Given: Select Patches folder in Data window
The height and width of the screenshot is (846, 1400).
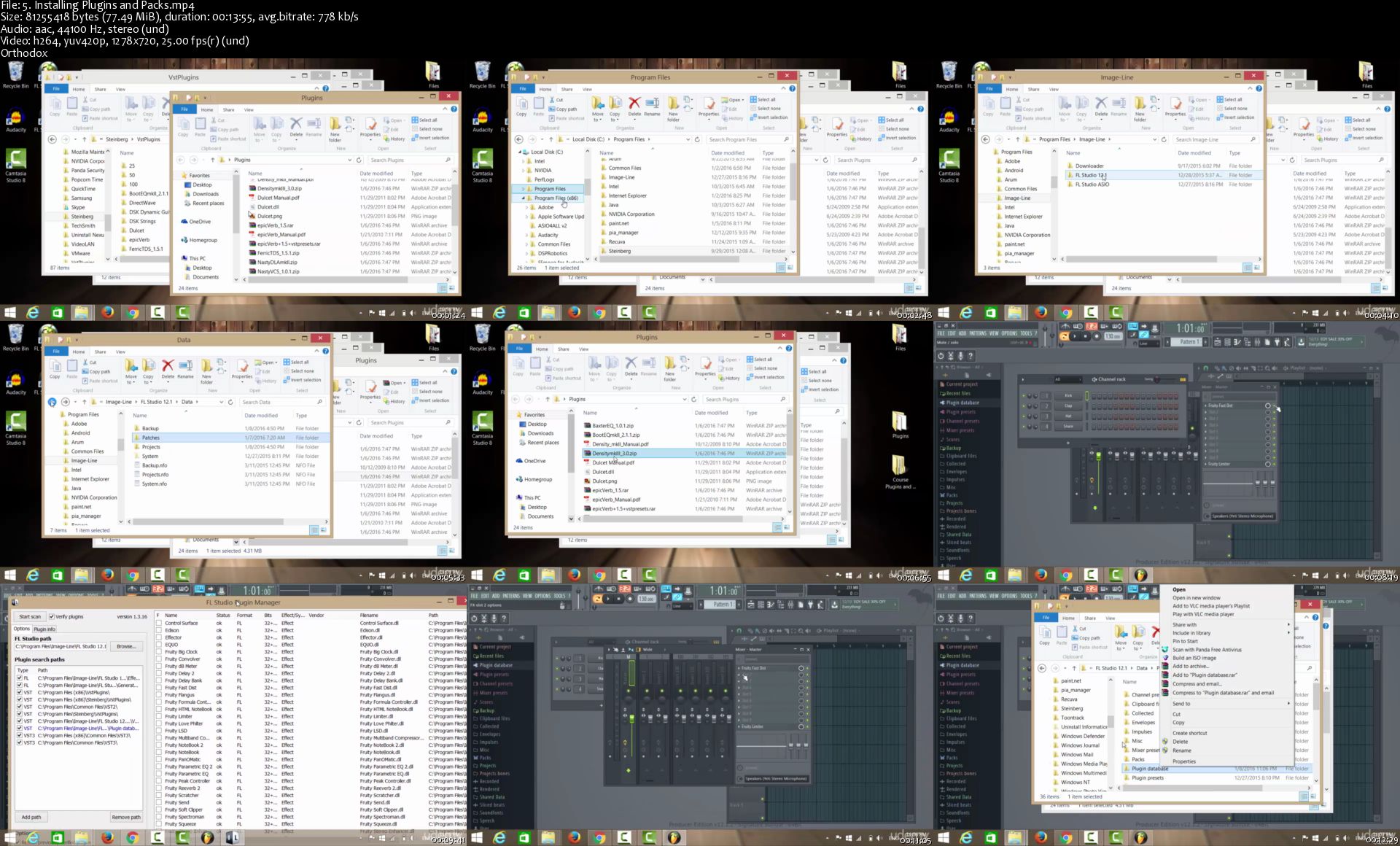Looking at the screenshot, I should pyautogui.click(x=229, y=438).
